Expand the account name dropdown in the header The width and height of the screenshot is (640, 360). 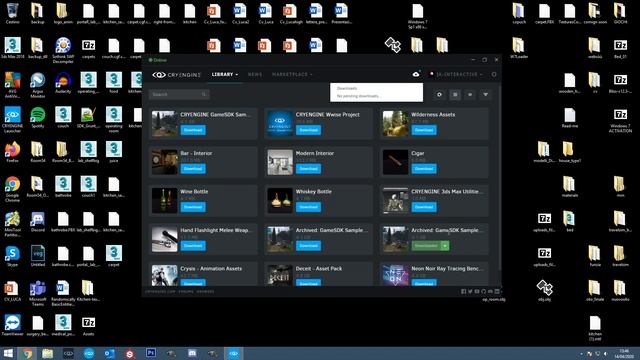click(459, 74)
